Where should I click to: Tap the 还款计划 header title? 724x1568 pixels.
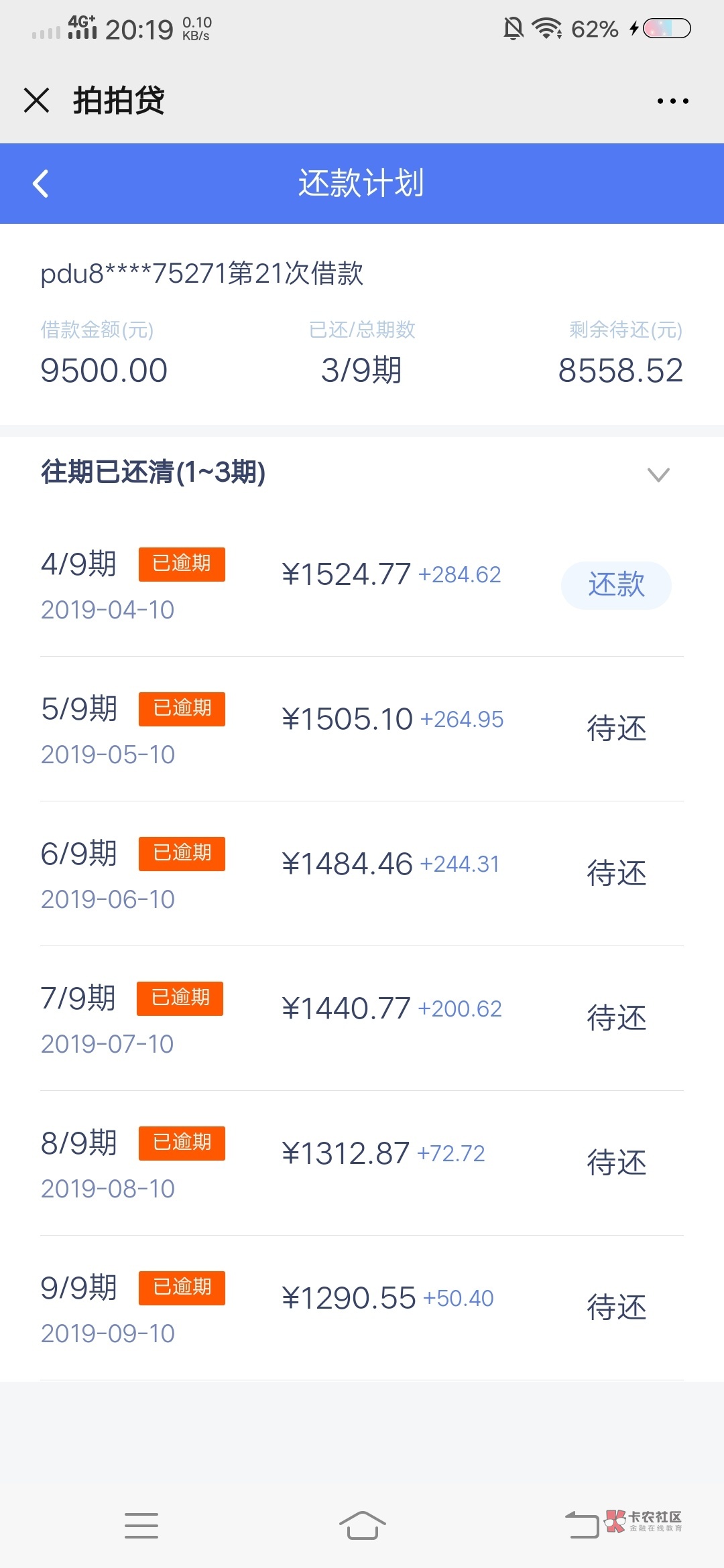(361, 184)
